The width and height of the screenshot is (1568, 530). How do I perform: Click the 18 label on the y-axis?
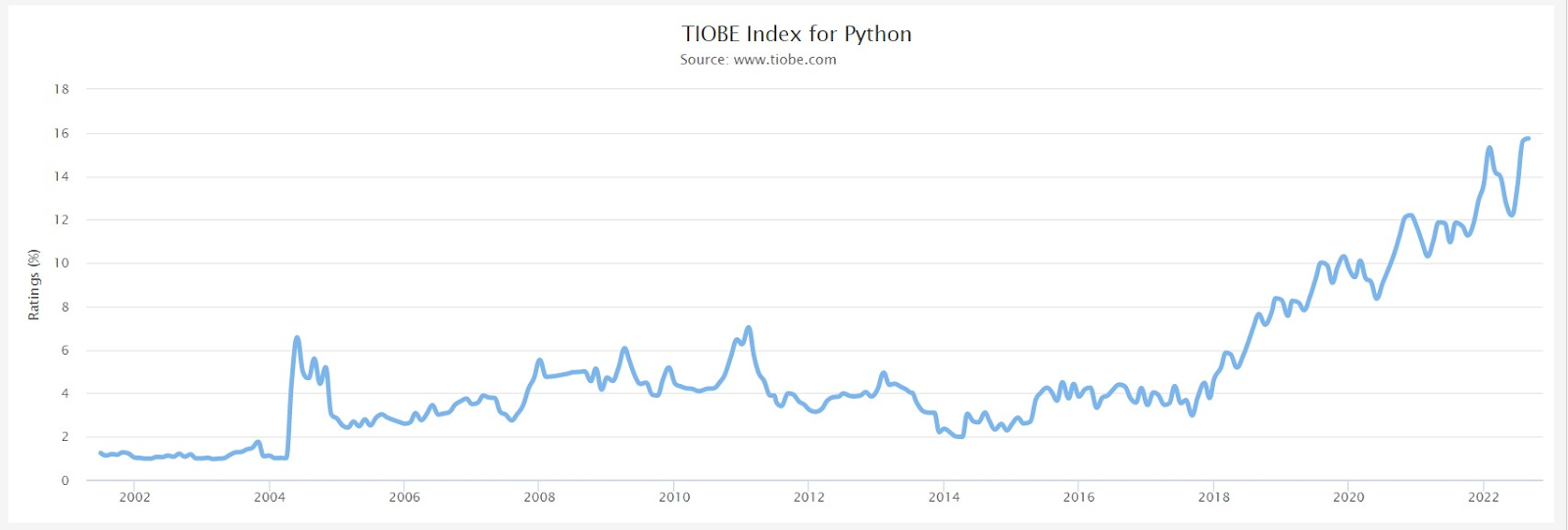tap(62, 89)
